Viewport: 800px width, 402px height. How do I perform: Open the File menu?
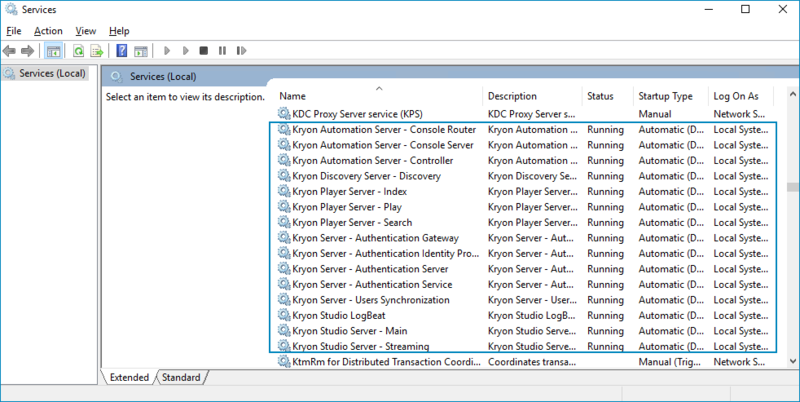[x=14, y=31]
